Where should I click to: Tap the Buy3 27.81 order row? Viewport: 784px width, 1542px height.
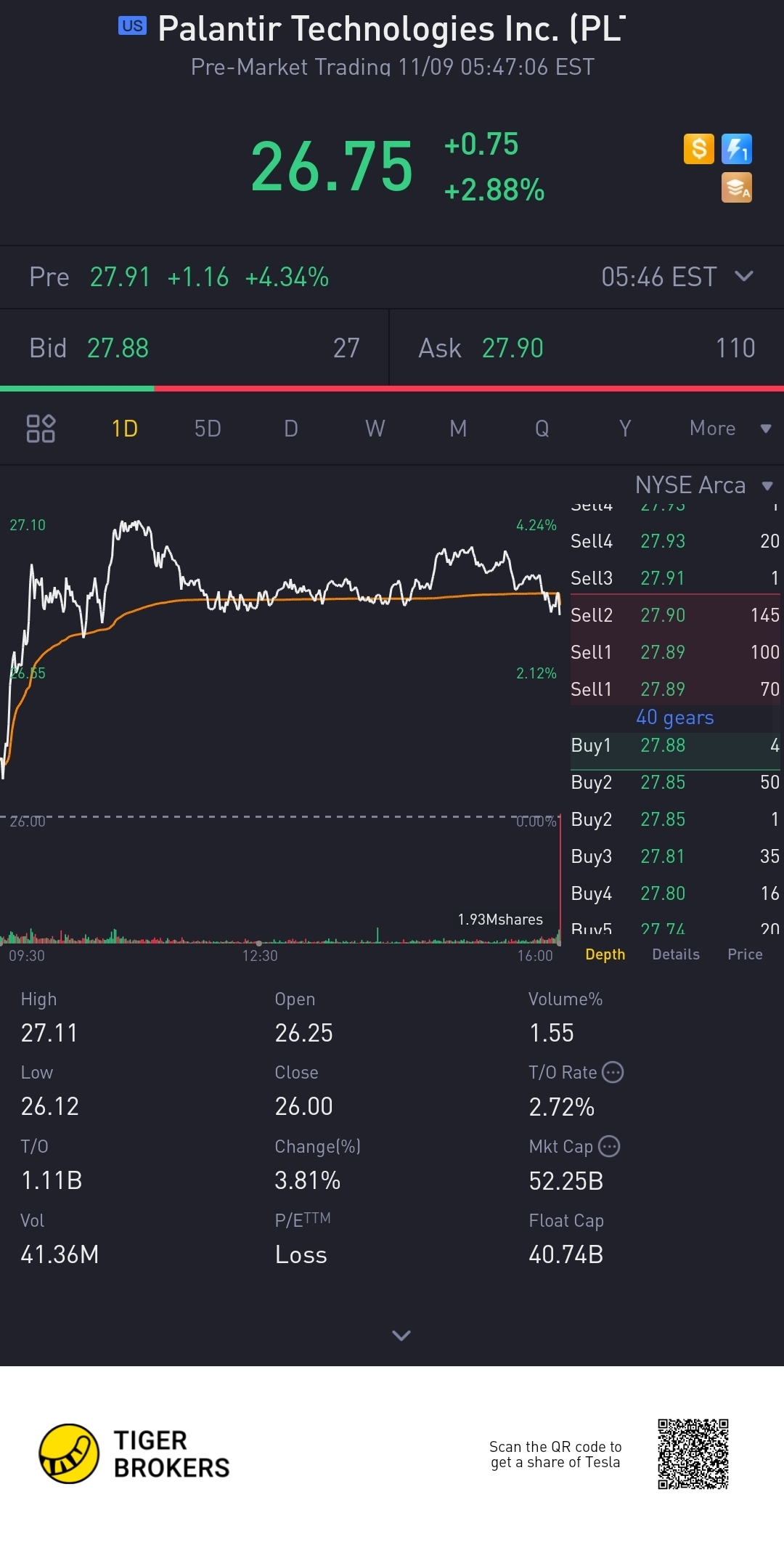coord(675,856)
